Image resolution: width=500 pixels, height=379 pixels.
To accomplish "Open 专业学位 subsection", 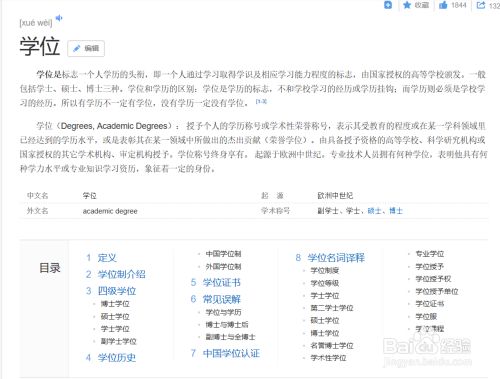I will click(x=430, y=254).
